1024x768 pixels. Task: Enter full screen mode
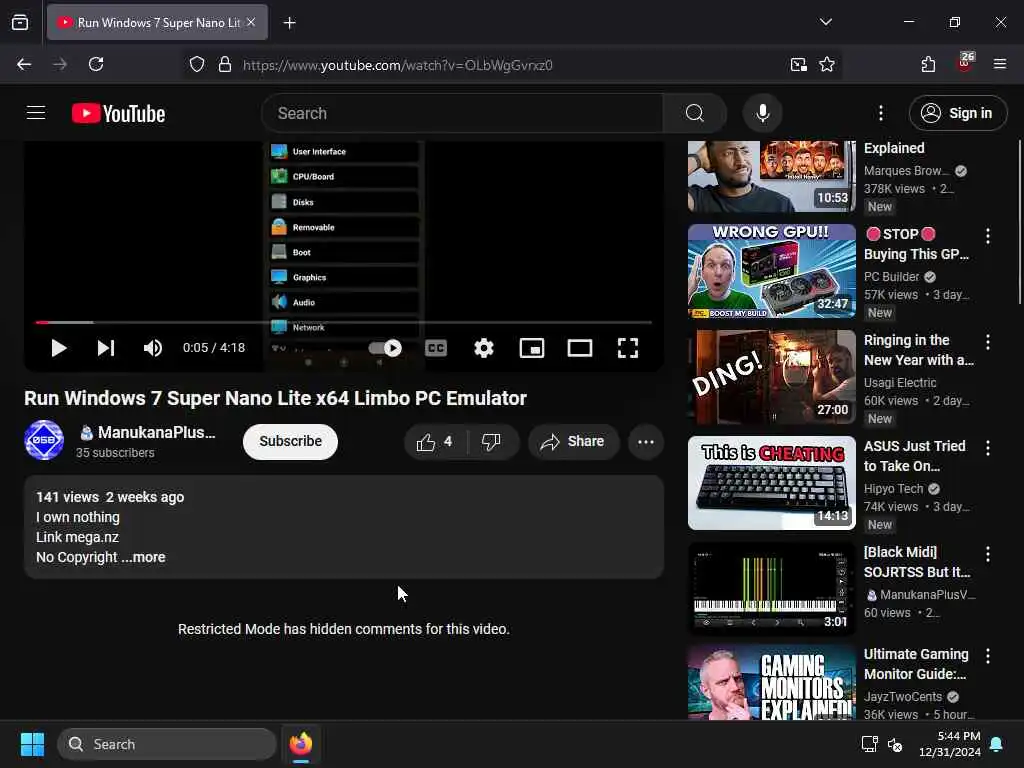click(628, 348)
